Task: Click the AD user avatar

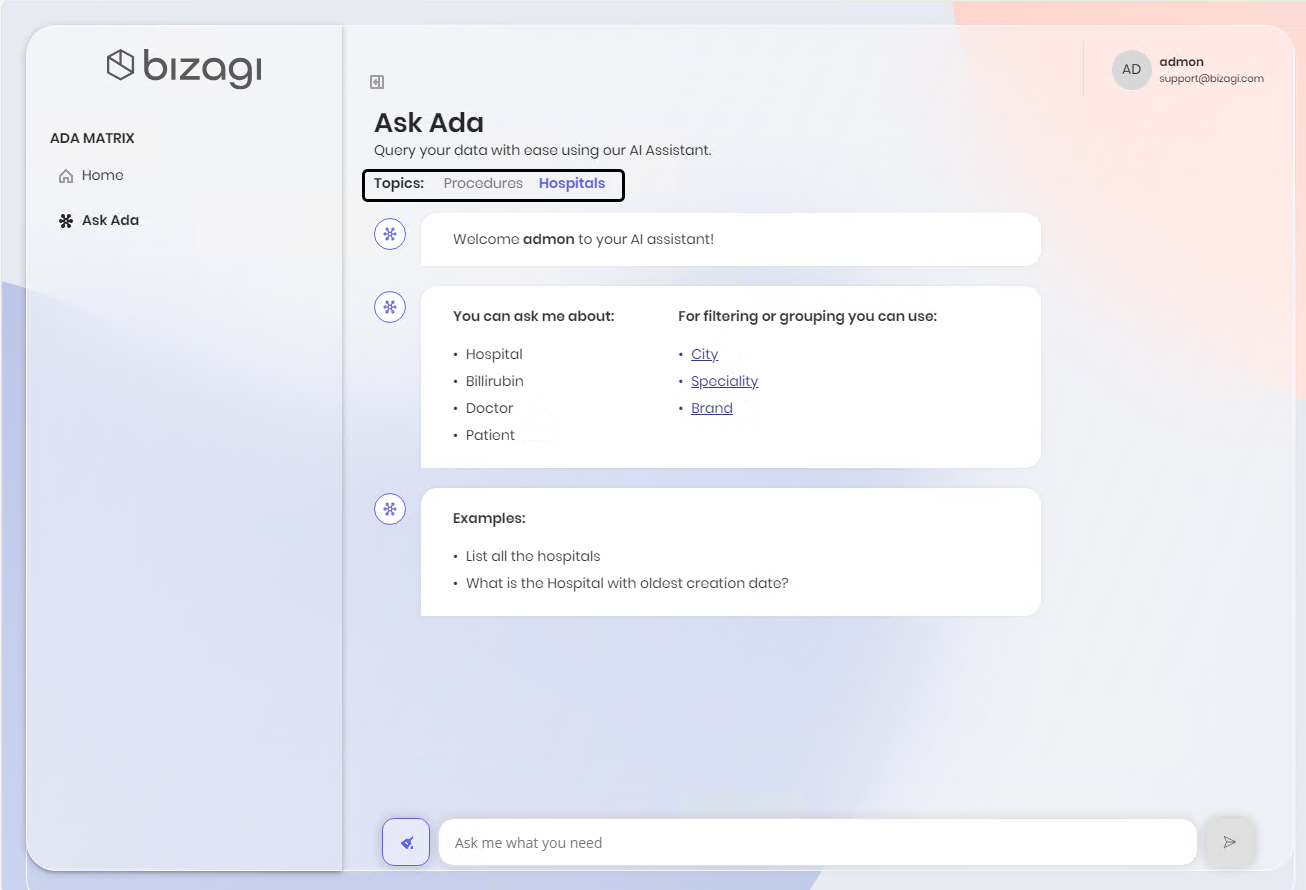Action: click(x=1132, y=70)
